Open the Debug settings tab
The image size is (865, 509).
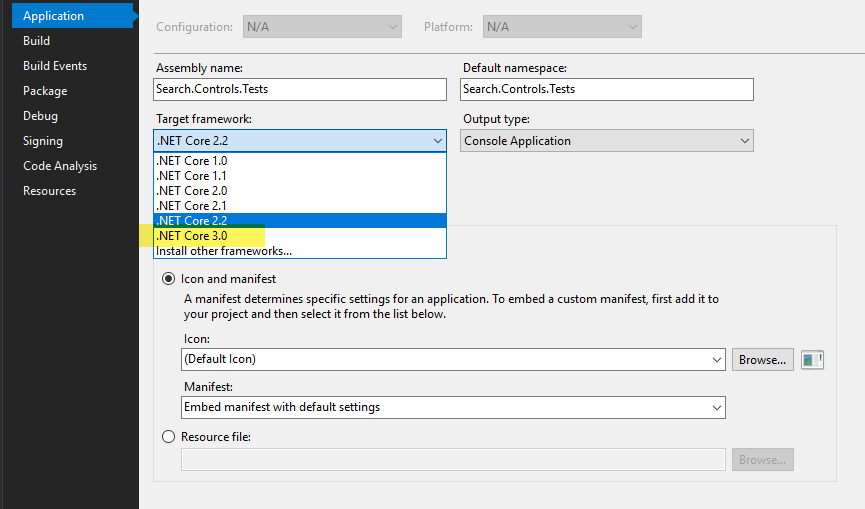tap(40, 116)
